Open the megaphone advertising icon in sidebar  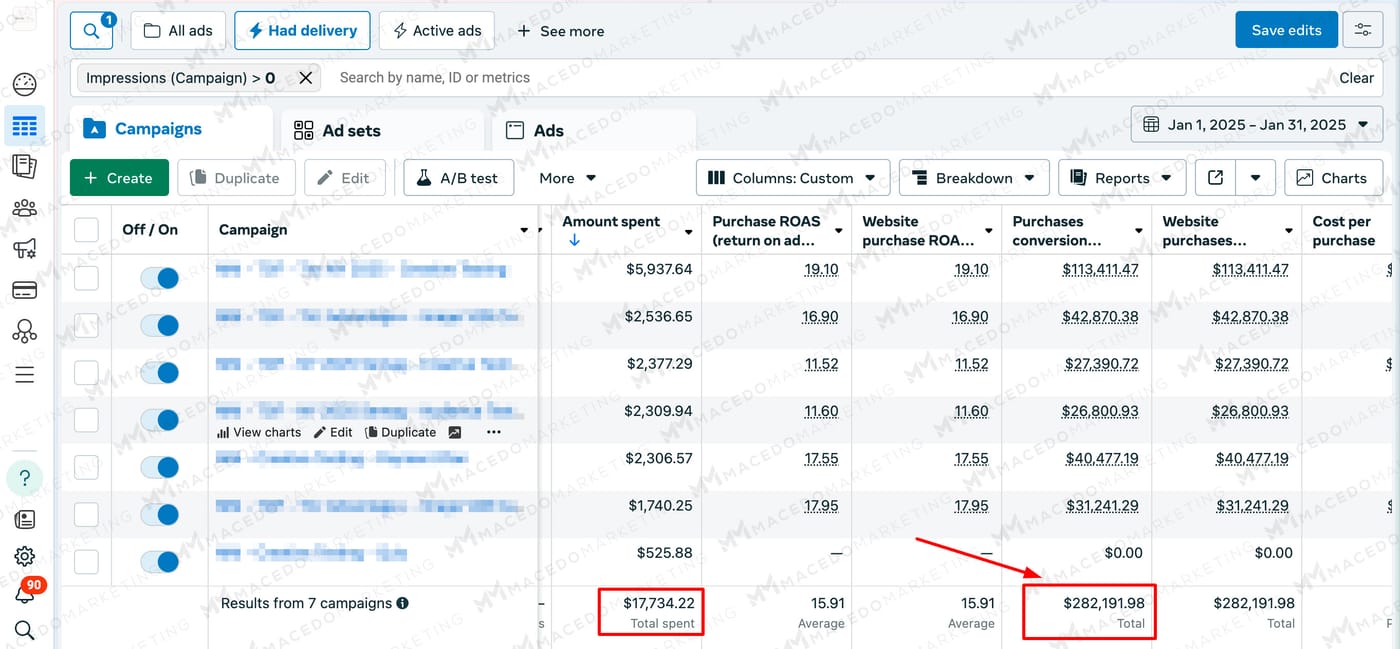point(24,249)
